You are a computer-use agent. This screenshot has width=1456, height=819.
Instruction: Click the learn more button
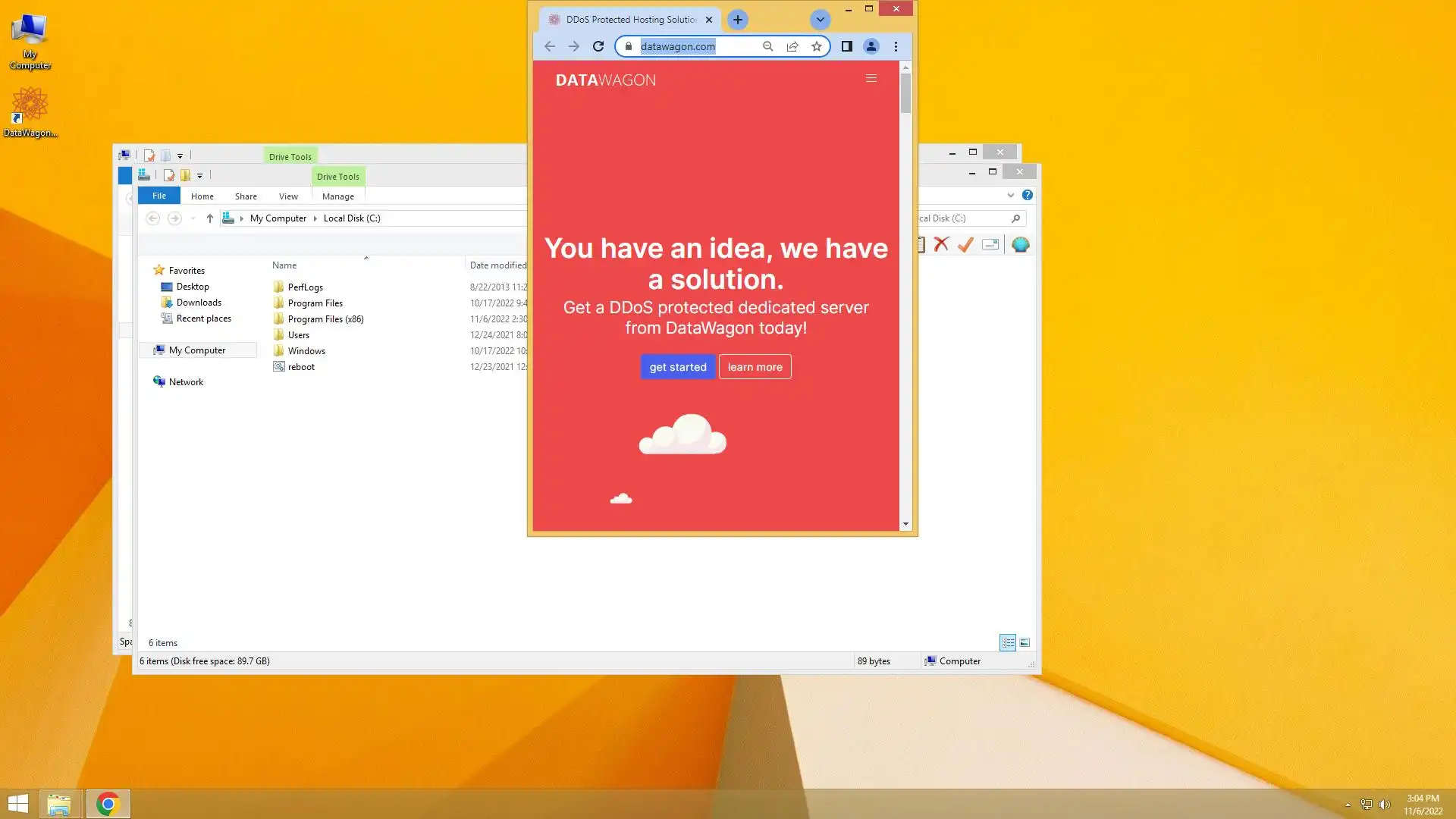coord(755,367)
